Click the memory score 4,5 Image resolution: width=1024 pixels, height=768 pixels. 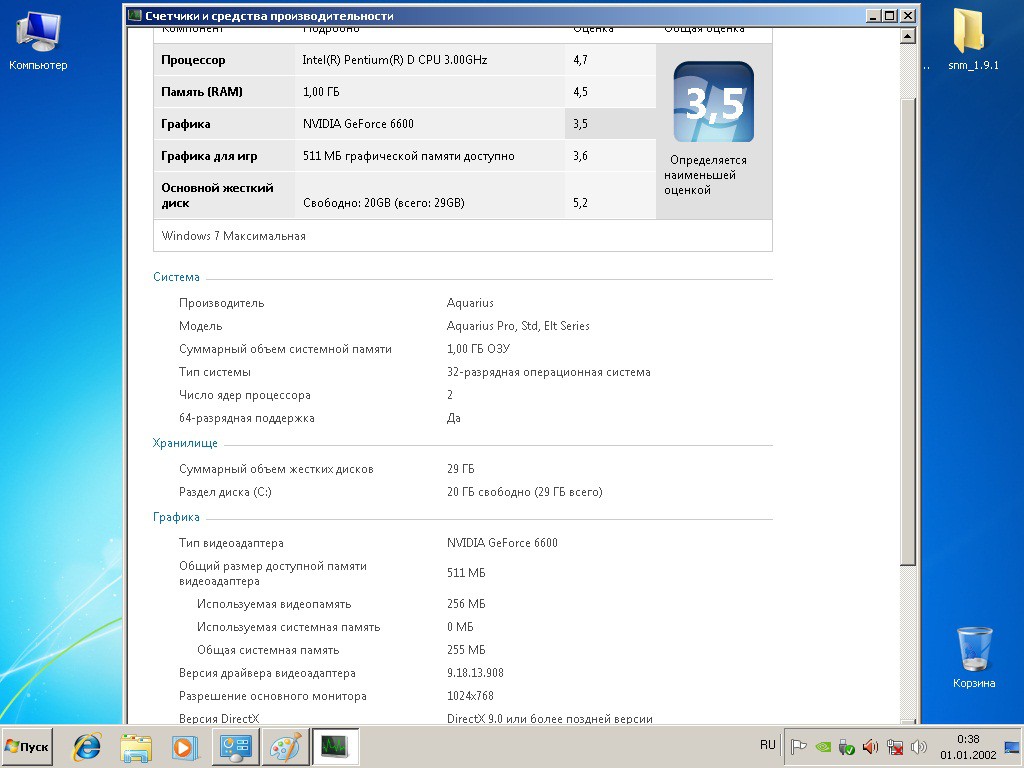pos(581,92)
